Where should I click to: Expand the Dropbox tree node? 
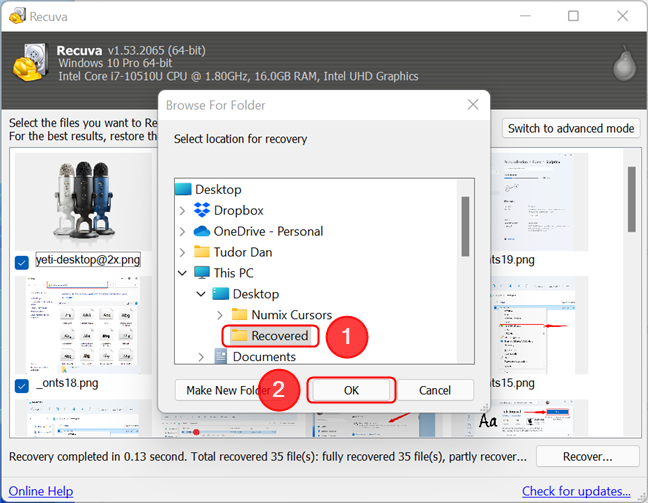coord(182,210)
